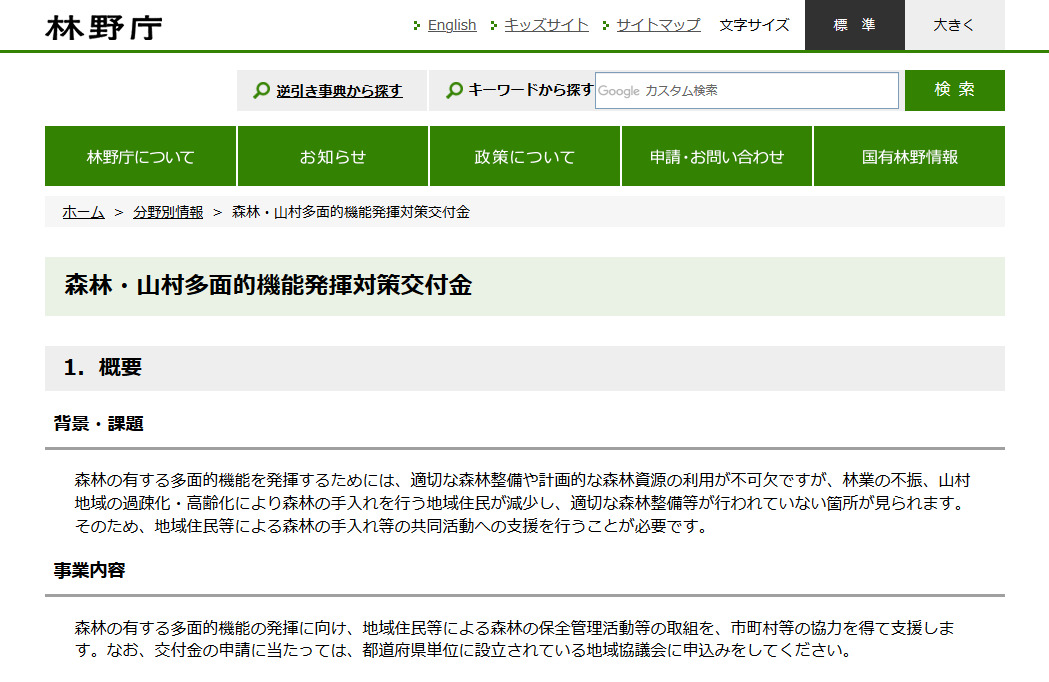Select 政策について in the navigation bar
1049x682 pixels.
525,157
